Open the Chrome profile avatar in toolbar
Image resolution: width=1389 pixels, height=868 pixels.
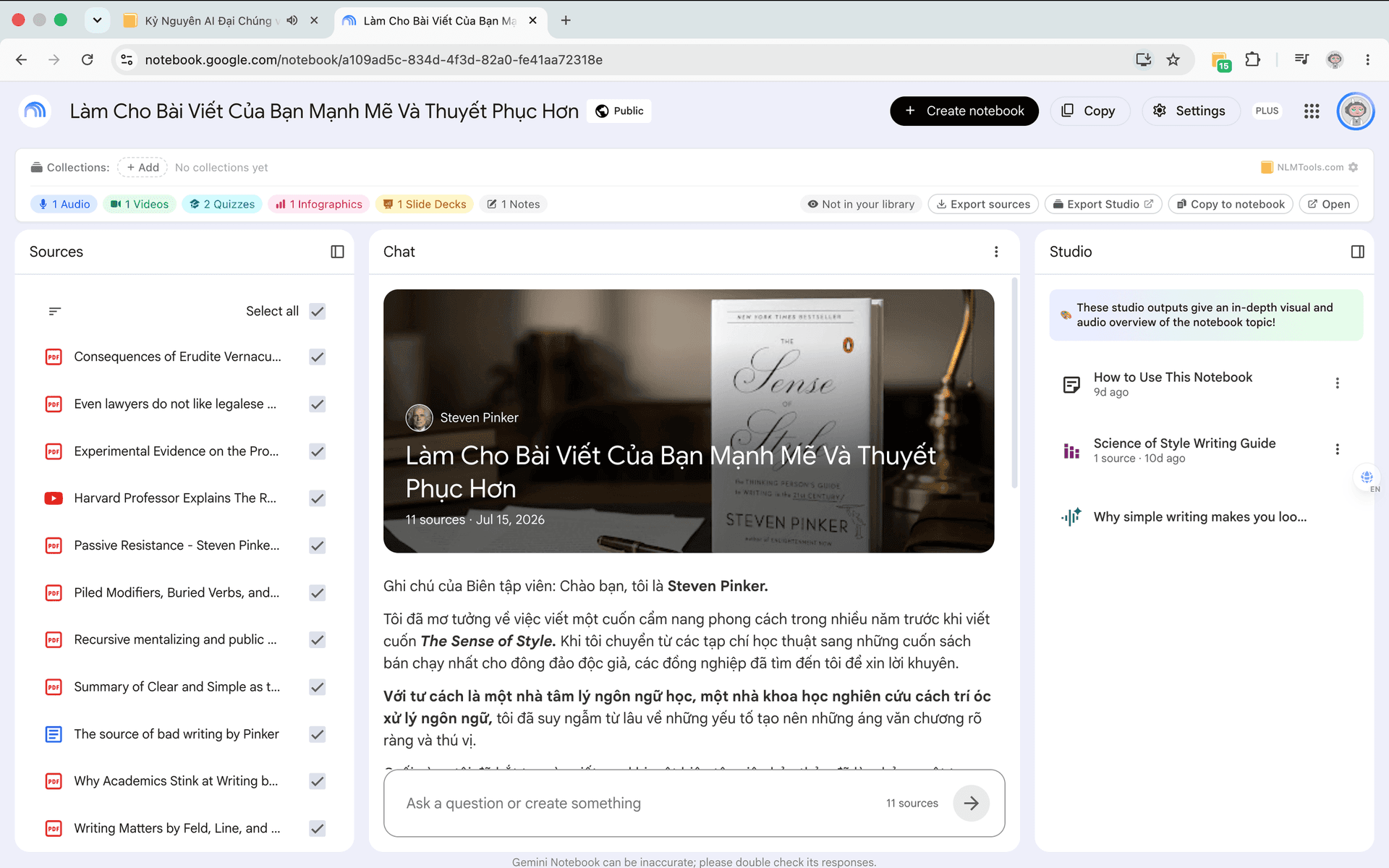(x=1335, y=60)
